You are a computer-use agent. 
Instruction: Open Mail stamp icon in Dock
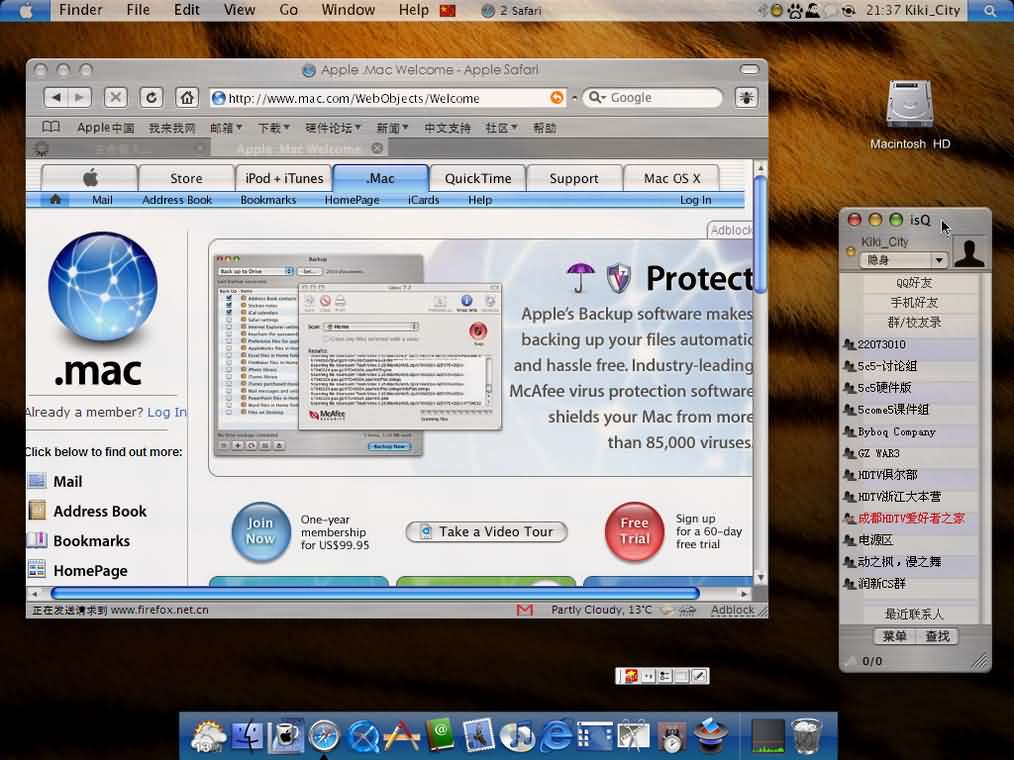479,735
